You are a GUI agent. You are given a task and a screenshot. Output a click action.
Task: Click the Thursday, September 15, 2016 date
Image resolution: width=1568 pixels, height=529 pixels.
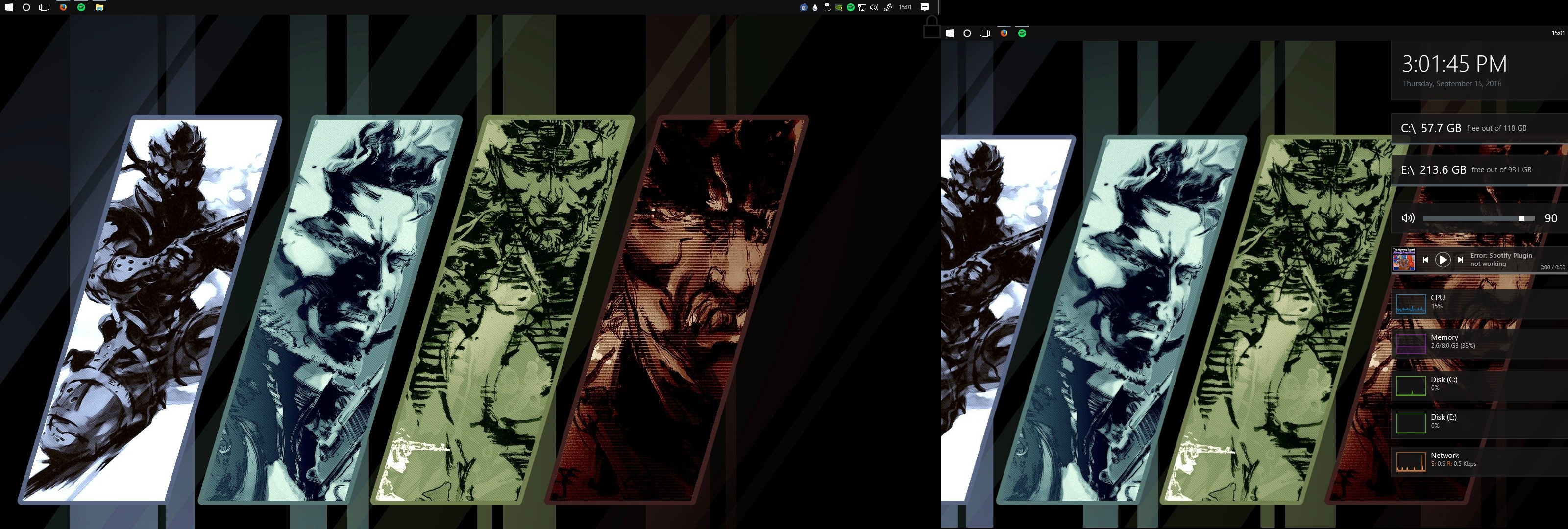pos(1452,84)
